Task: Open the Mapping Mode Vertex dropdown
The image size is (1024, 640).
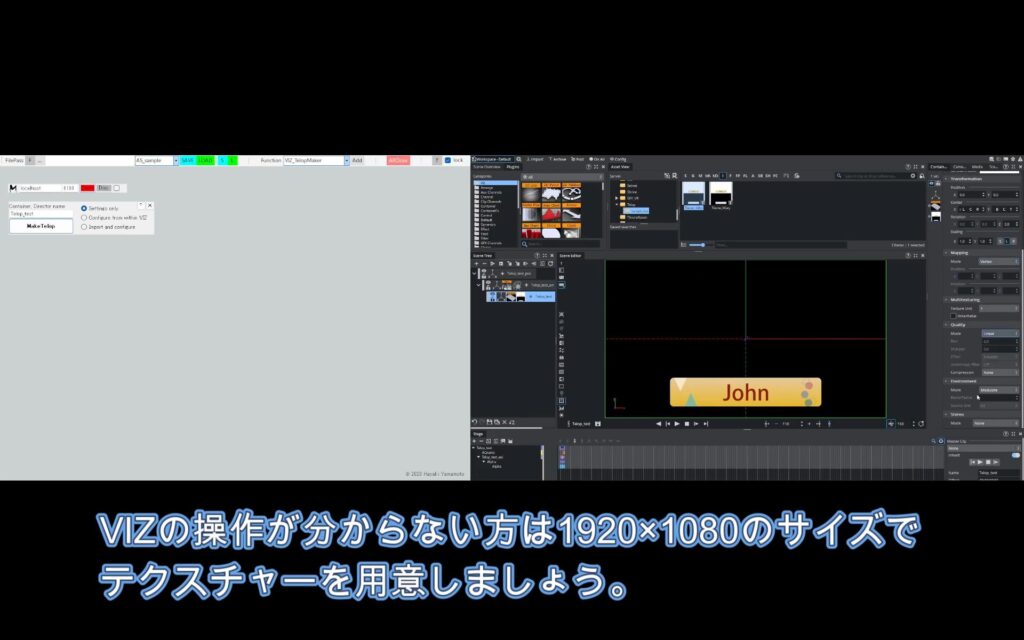Action: coord(998,261)
